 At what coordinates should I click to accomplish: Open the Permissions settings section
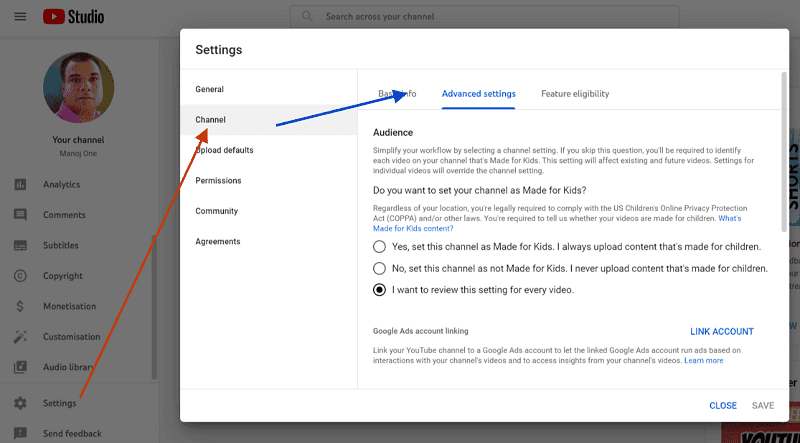click(x=217, y=181)
